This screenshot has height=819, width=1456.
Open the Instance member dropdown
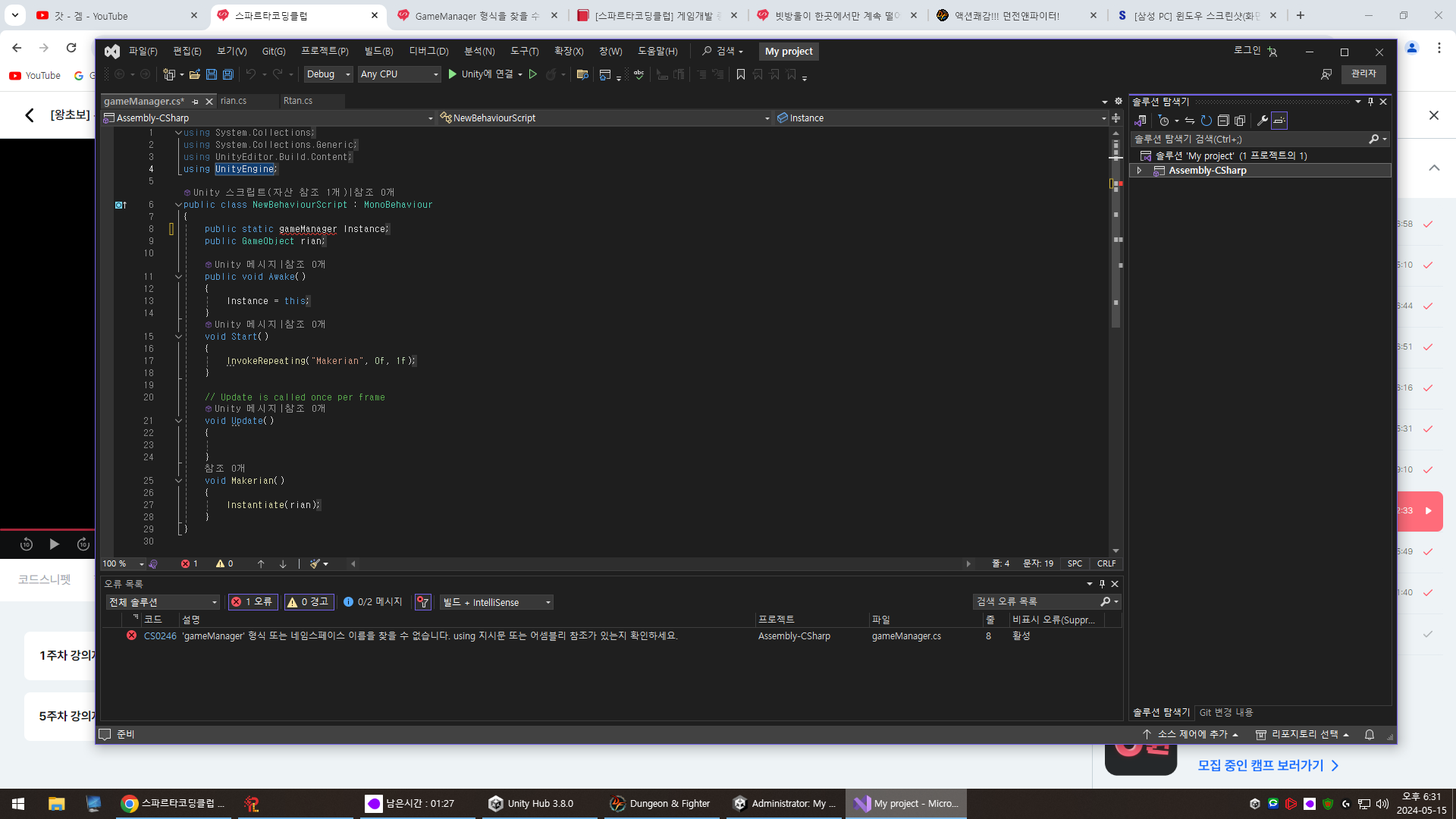(942, 118)
